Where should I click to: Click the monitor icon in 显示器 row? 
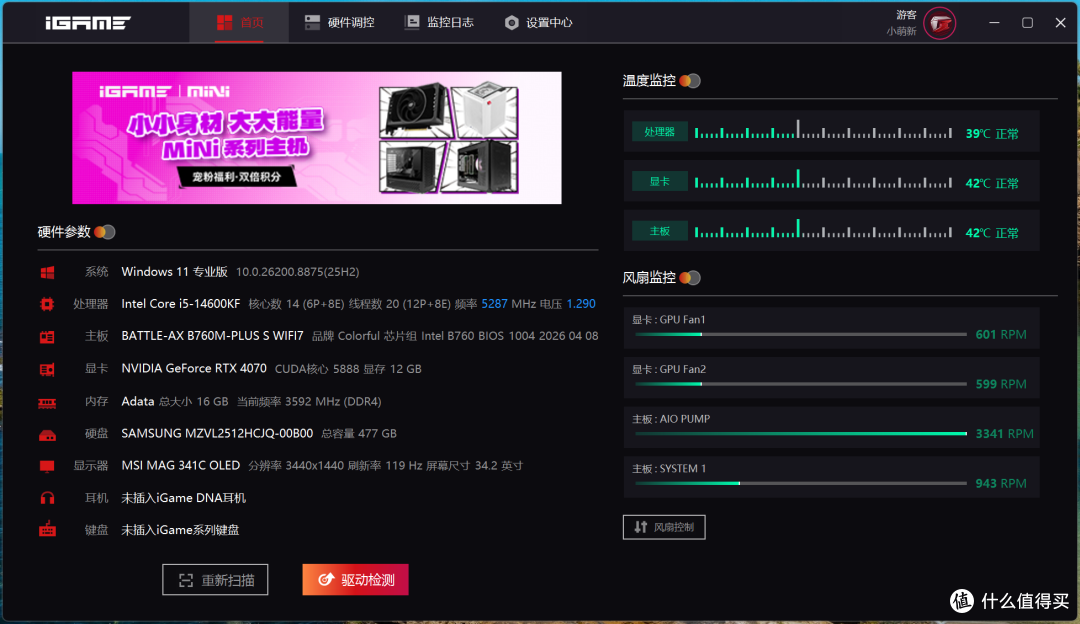coord(47,466)
